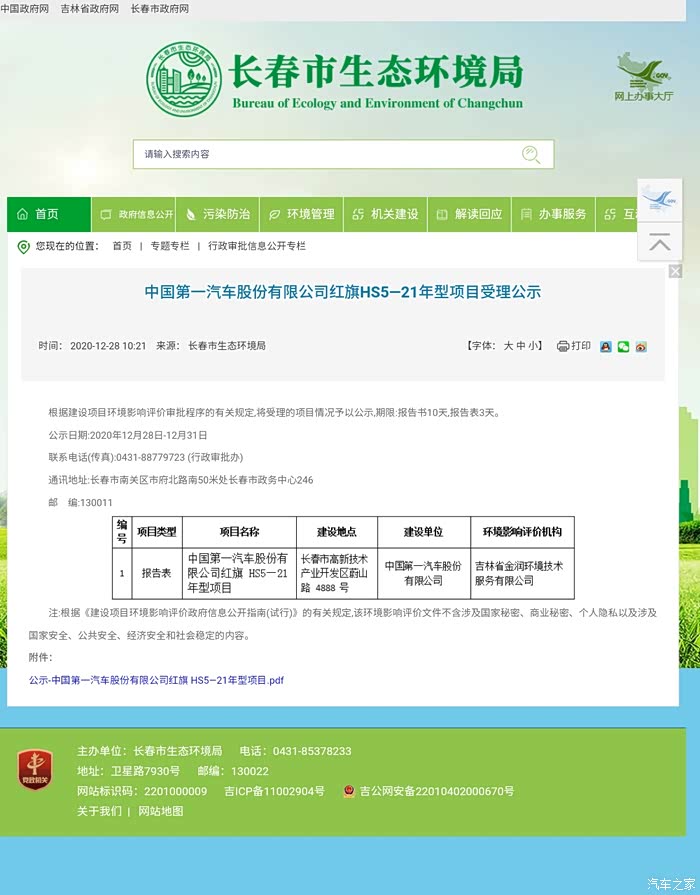Click the Changchun Ecology Bureau round logo
Screen dimensions: 700x895
click(x=184, y=79)
